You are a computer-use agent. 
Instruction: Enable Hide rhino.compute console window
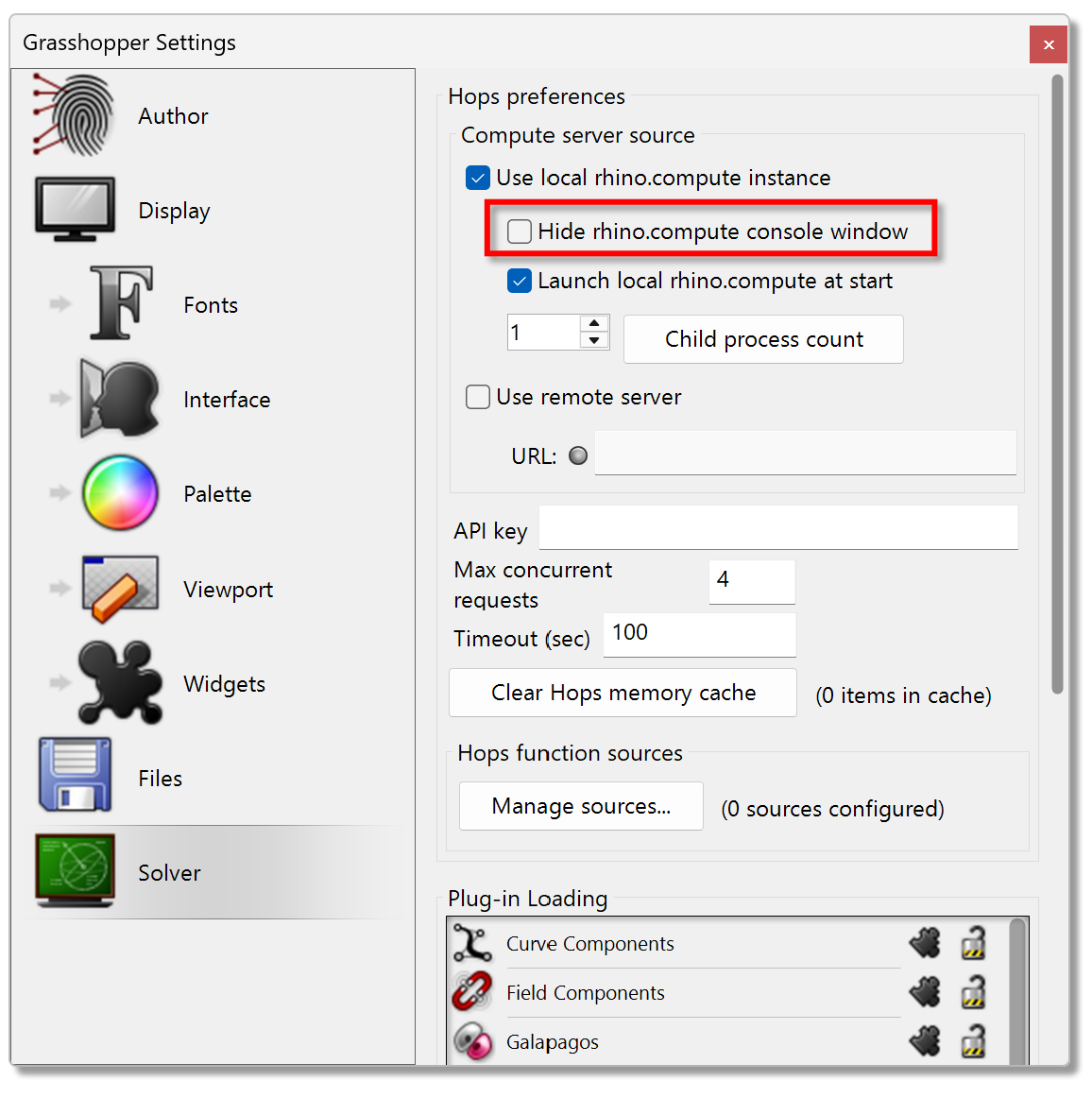click(x=520, y=232)
